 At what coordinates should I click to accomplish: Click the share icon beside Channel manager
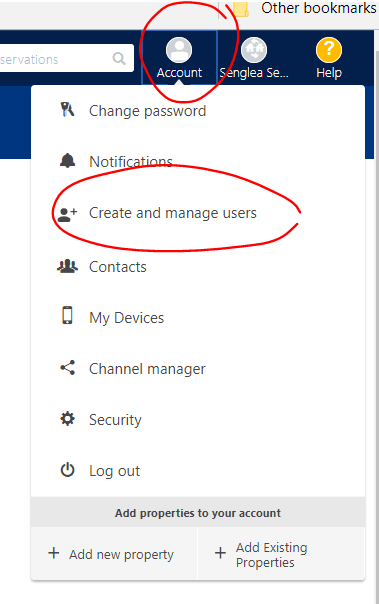67,368
